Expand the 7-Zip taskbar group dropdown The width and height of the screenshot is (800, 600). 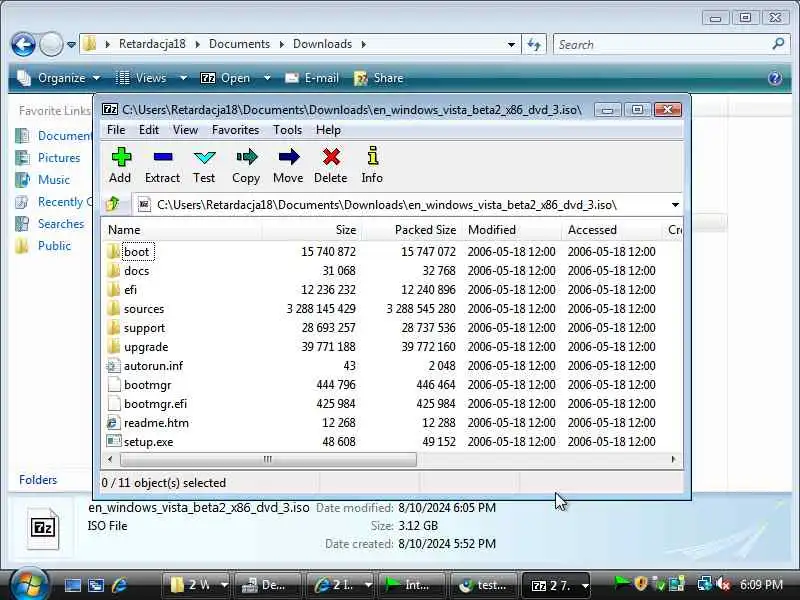coord(585,585)
